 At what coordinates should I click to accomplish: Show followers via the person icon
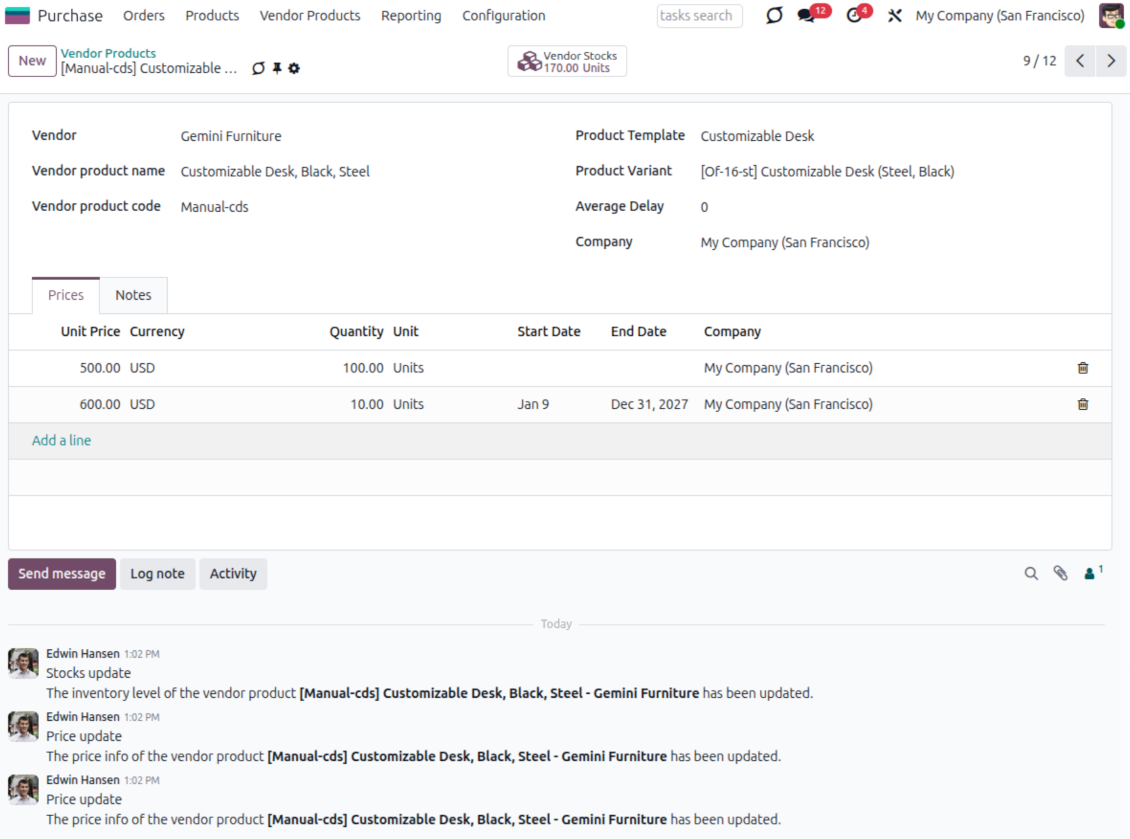pos(1091,574)
